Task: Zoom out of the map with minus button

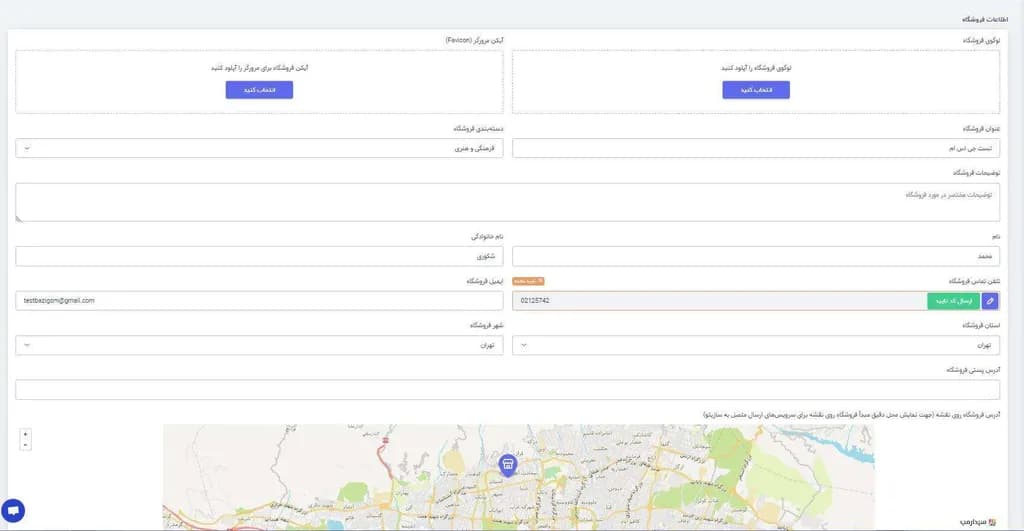Action: [25, 446]
